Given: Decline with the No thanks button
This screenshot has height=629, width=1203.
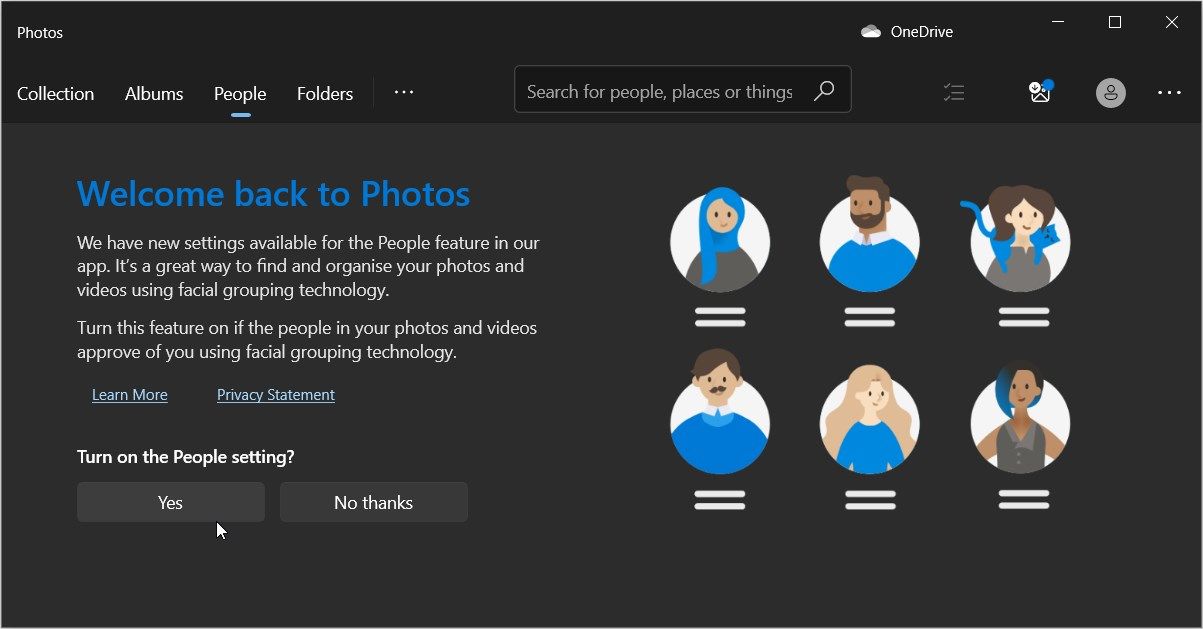Looking at the screenshot, I should point(373,502).
